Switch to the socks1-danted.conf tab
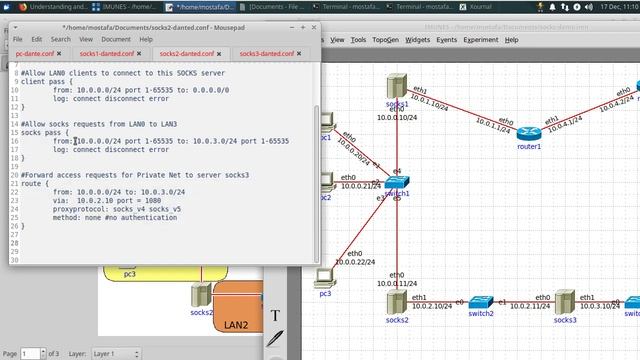Image resolution: width=640 pixels, height=360 pixels. [107, 53]
